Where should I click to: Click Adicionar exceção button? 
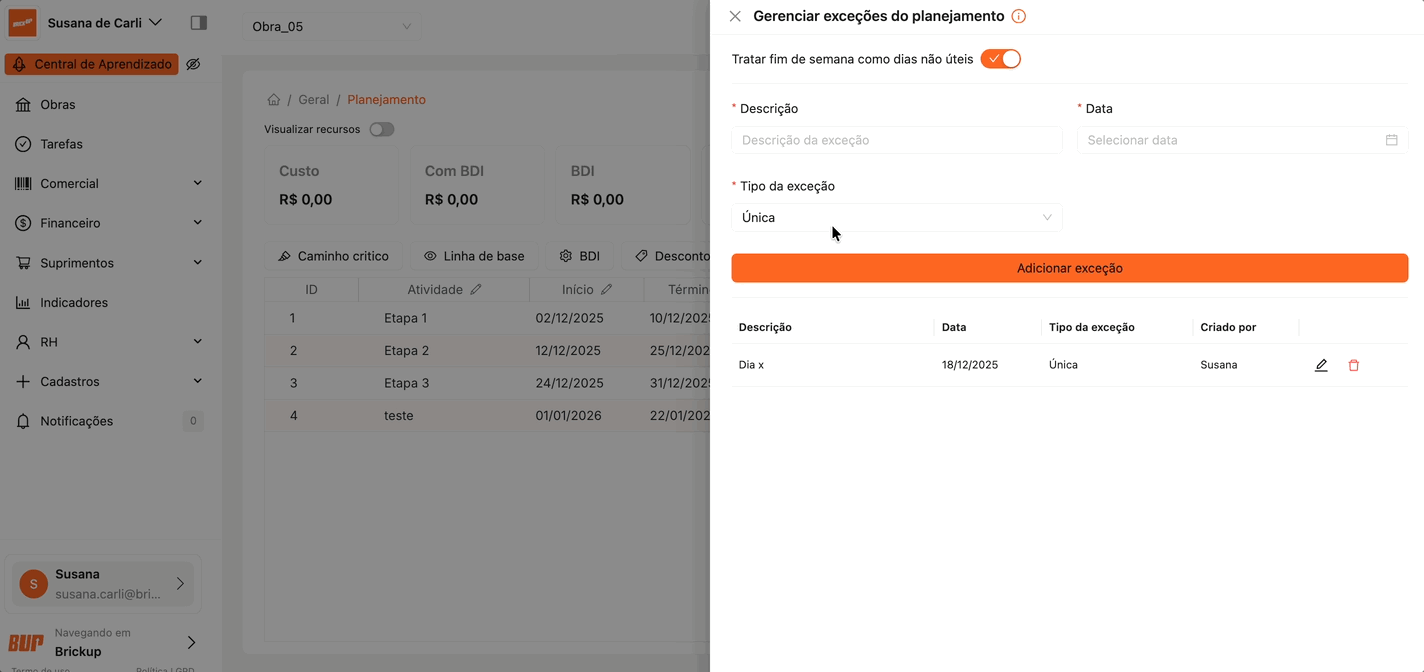click(1069, 268)
